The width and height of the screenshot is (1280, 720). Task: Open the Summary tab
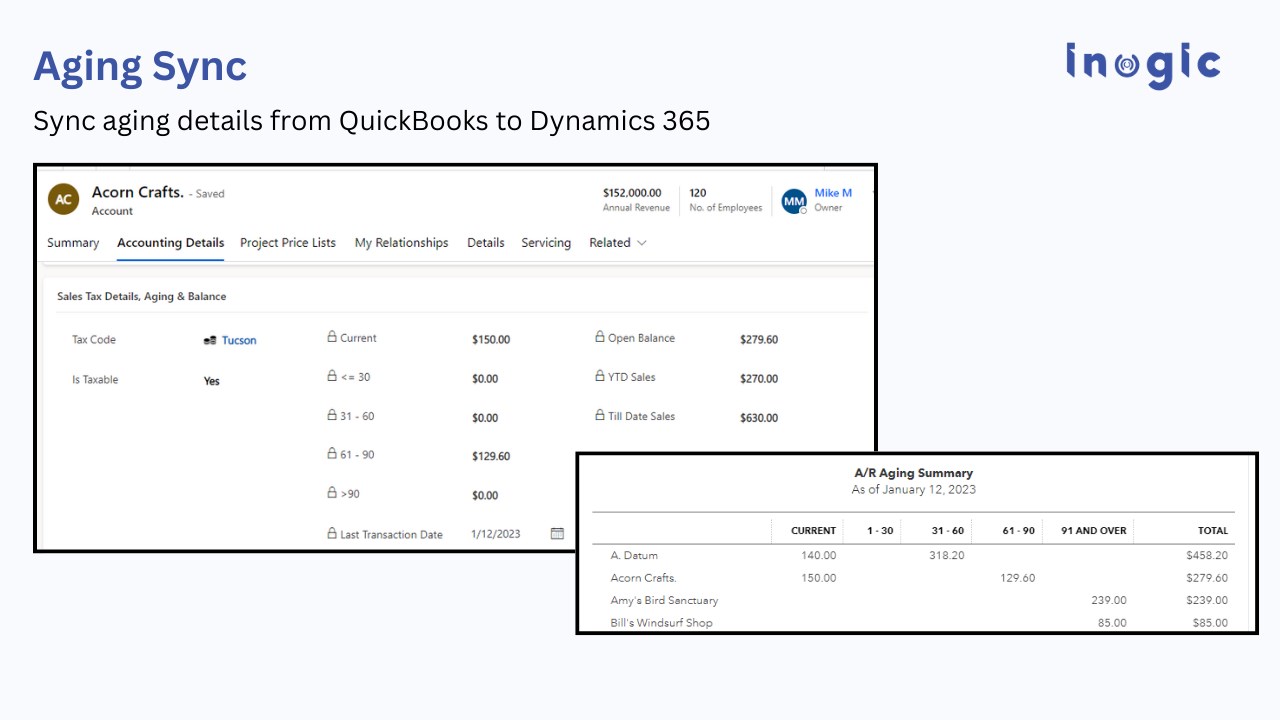pyautogui.click(x=73, y=243)
